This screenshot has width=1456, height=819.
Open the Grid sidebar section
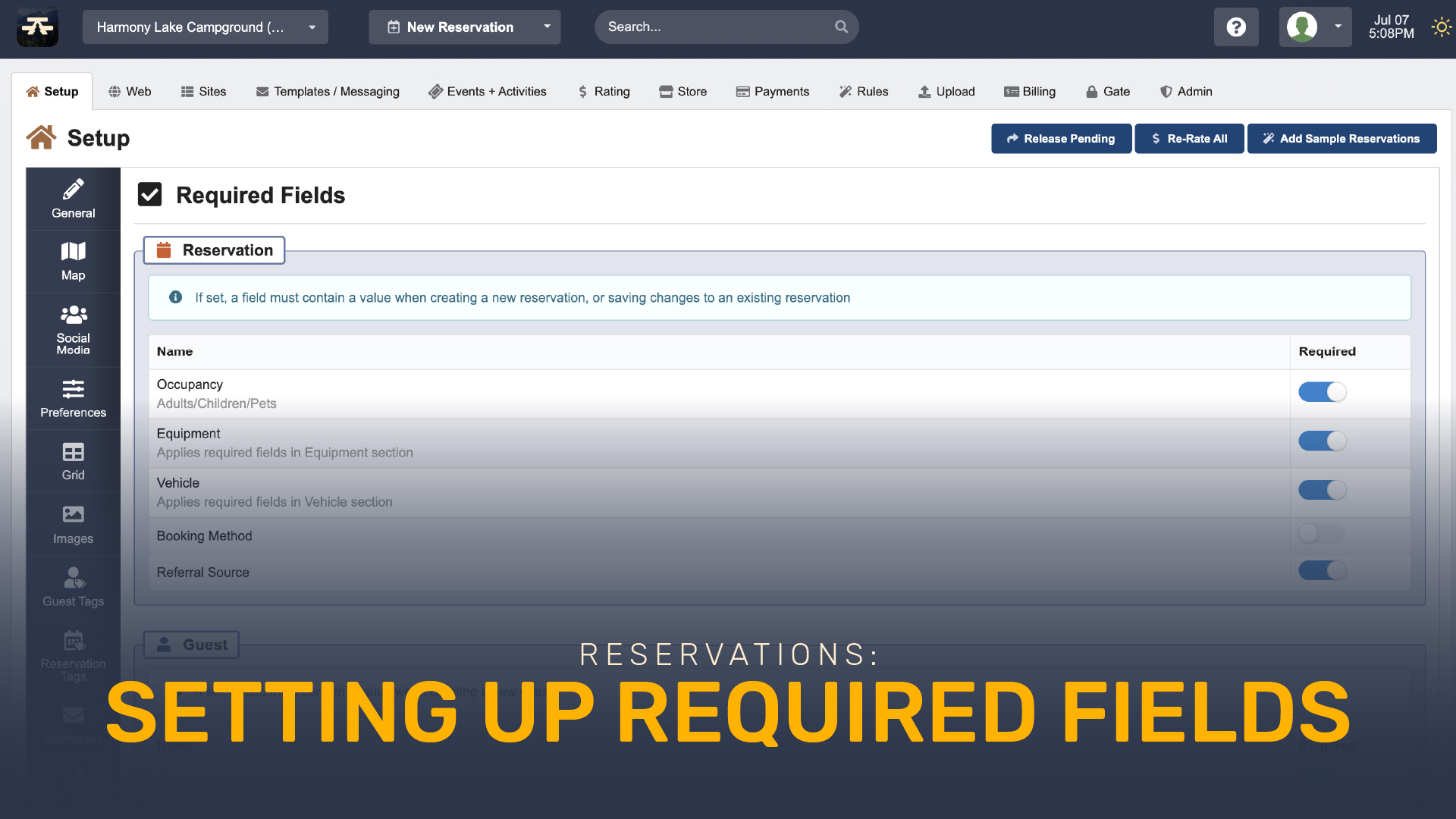[73, 461]
